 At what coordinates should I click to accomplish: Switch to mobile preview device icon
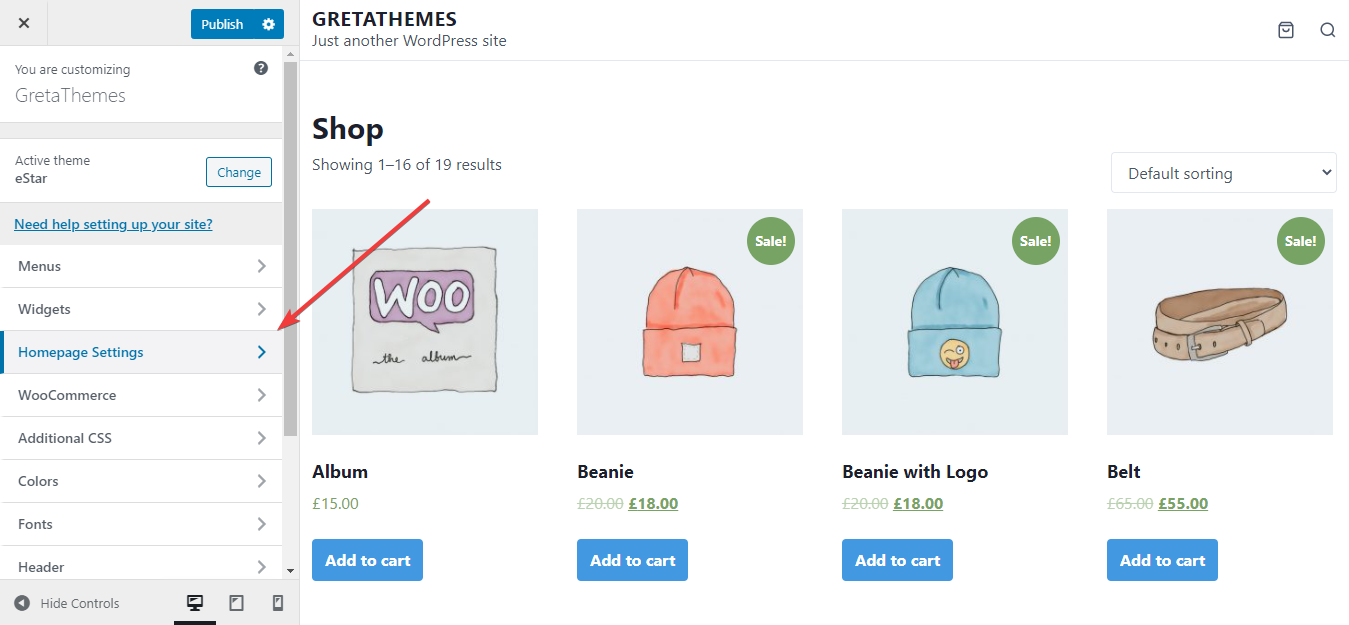(x=278, y=603)
